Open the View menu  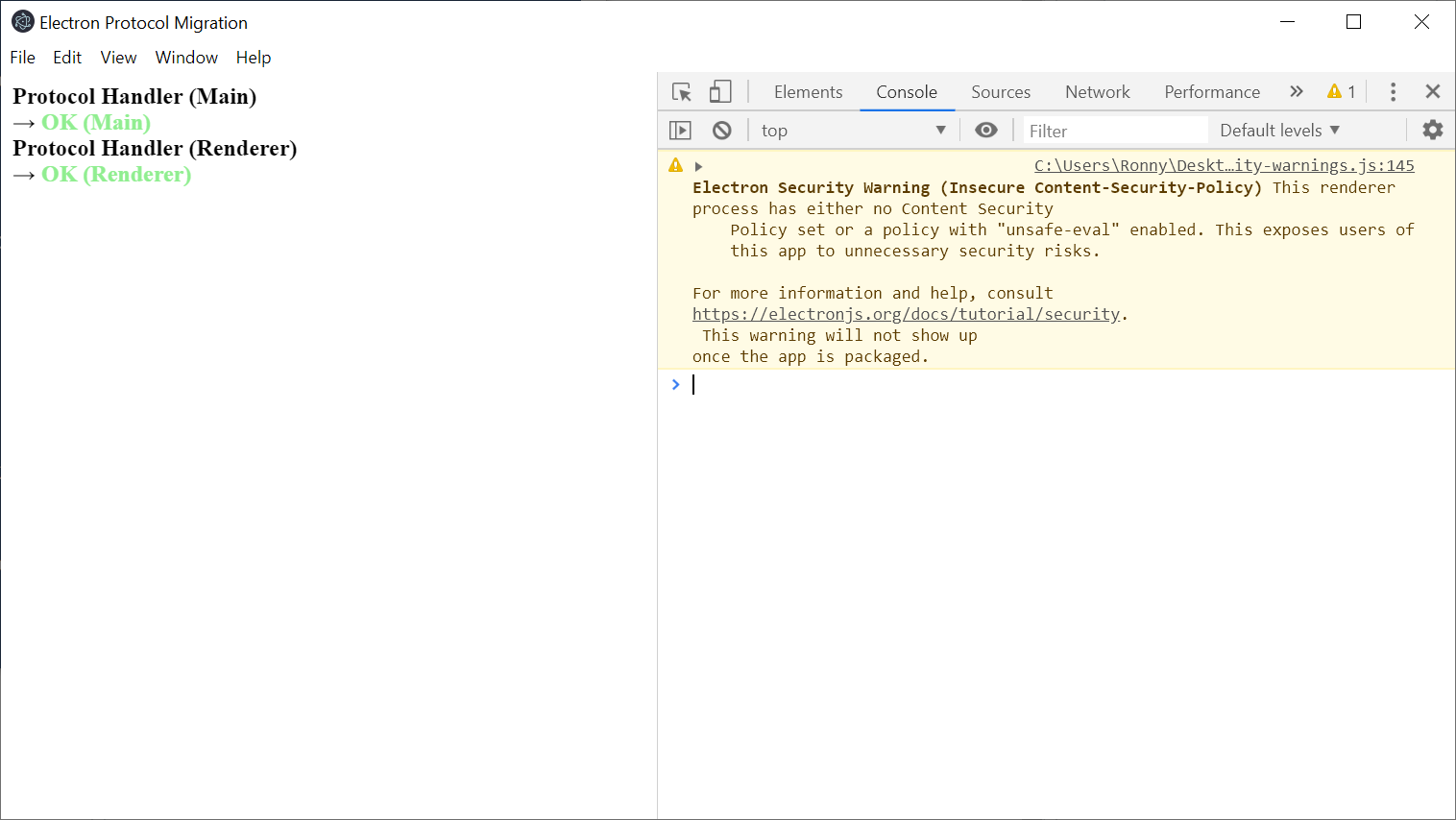118,58
